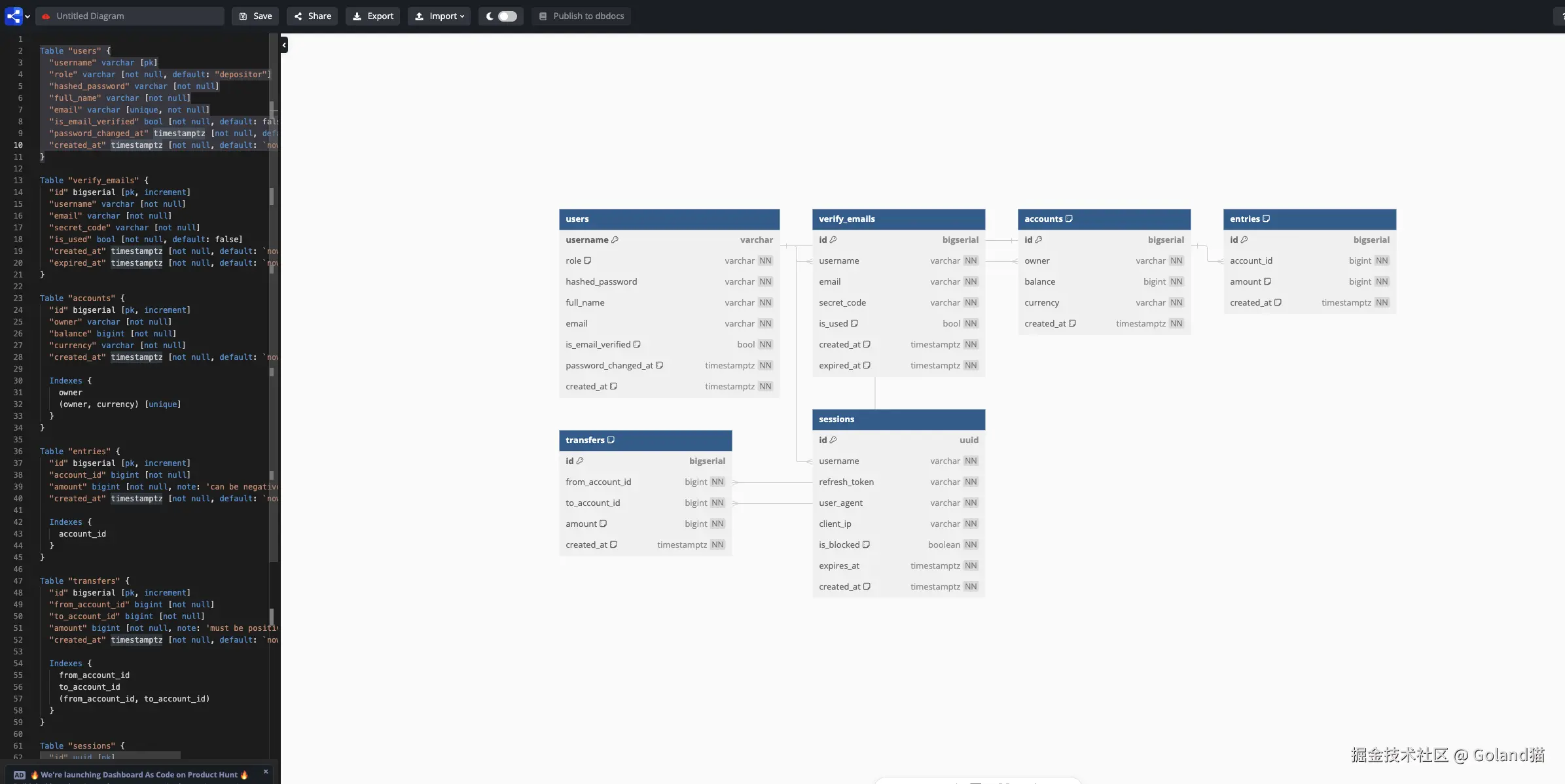
Task: Click the Untitled Diagram name field
Action: coord(130,16)
